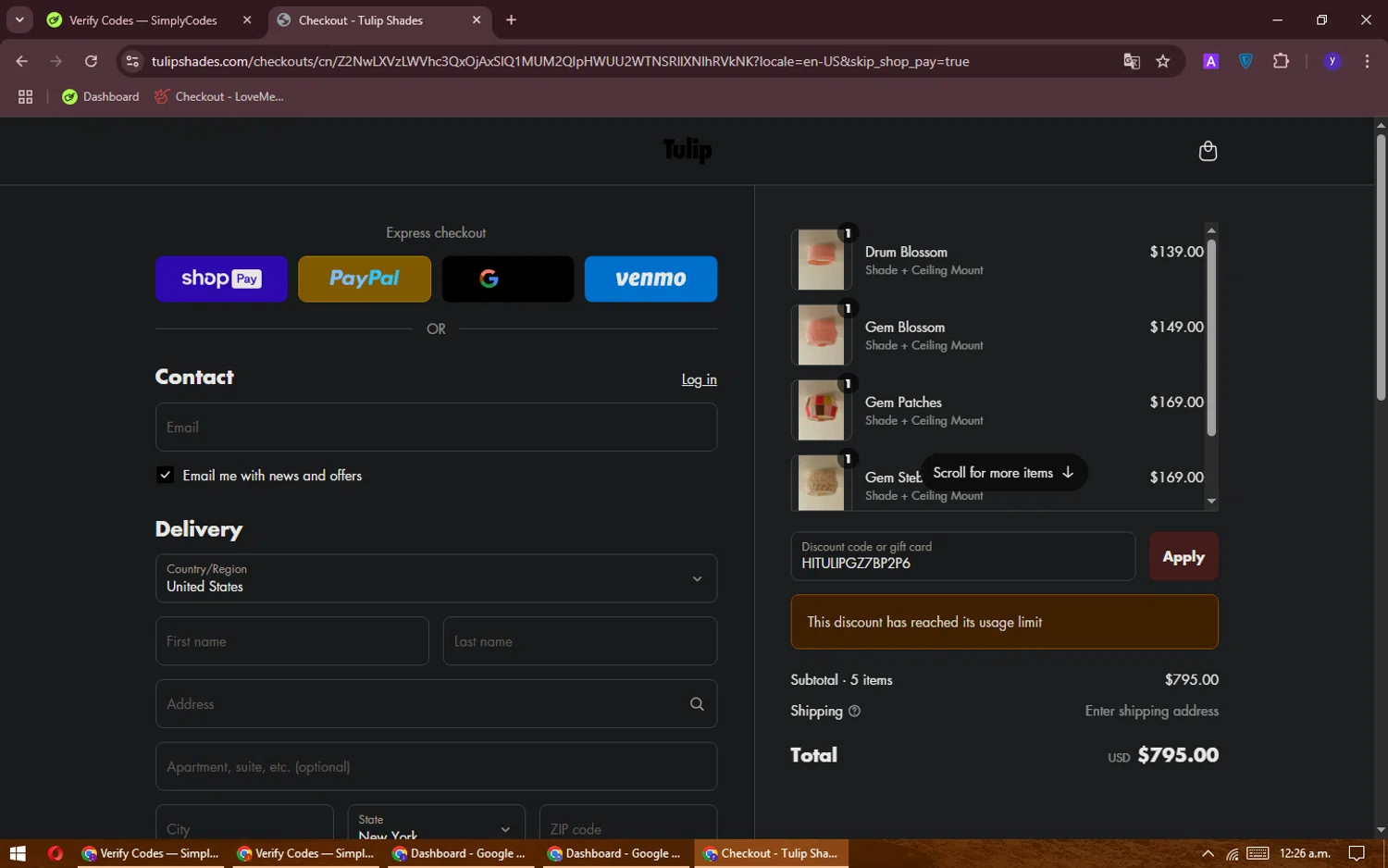Click the Gem Patches product thumbnail
1388x868 pixels.
[x=821, y=410]
